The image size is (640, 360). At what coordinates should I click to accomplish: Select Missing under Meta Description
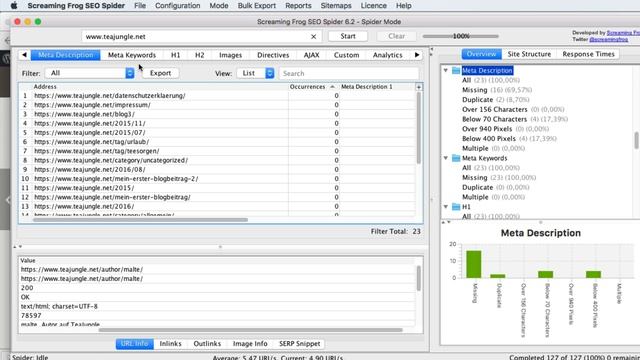tap(475, 90)
